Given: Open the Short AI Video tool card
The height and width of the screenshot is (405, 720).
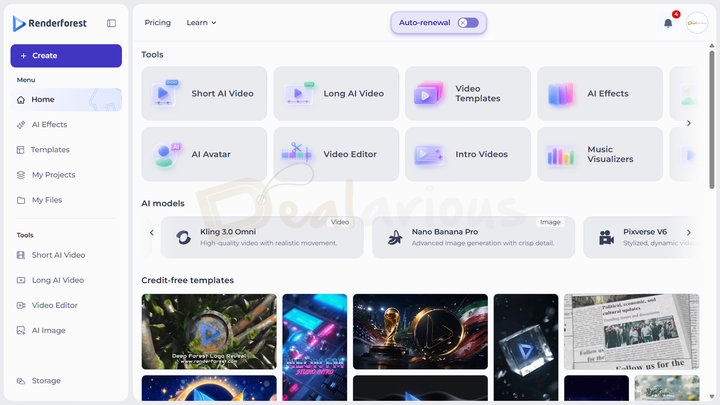Looking at the screenshot, I should click(204, 94).
